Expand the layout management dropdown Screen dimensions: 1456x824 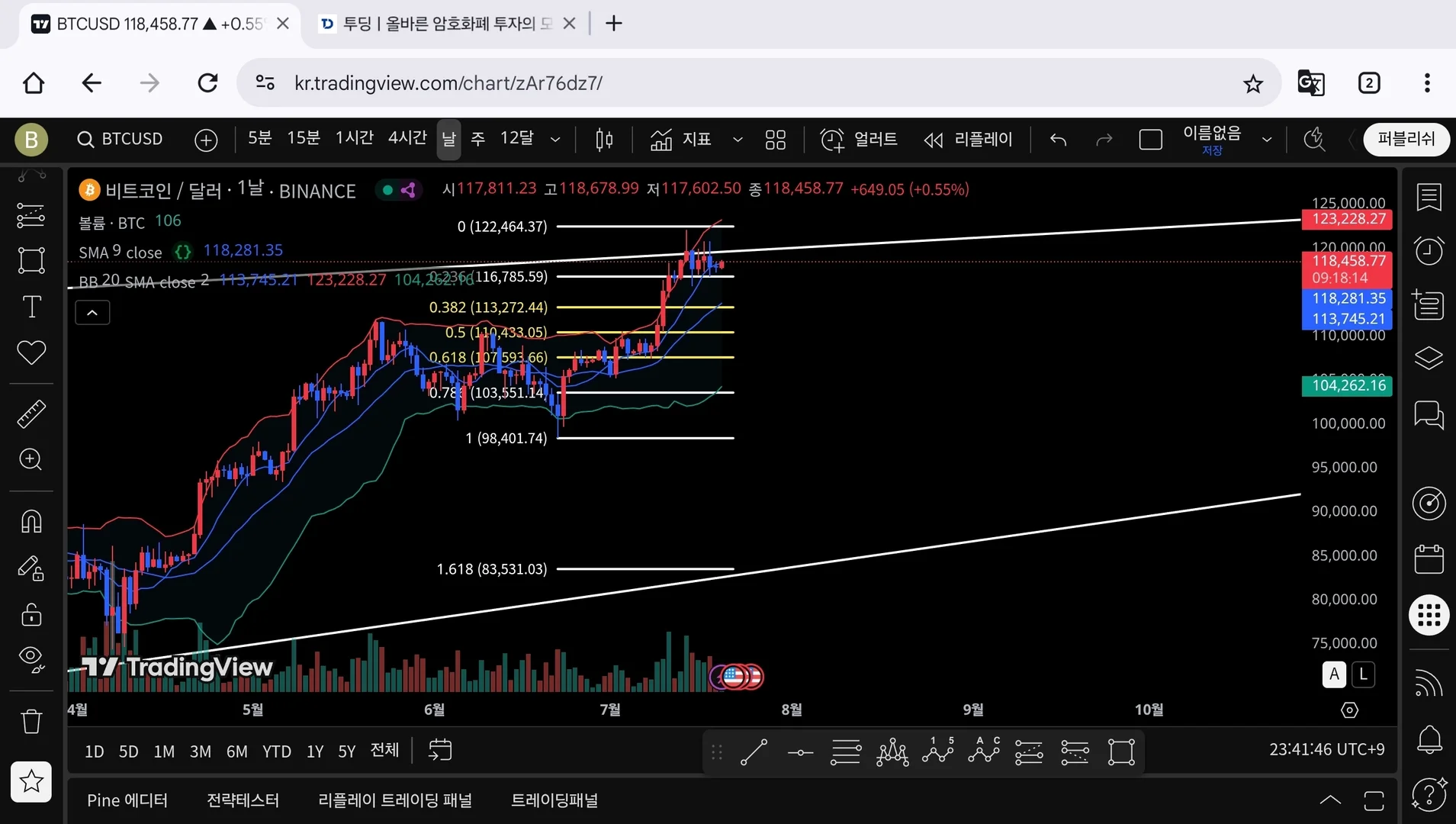click(1267, 140)
